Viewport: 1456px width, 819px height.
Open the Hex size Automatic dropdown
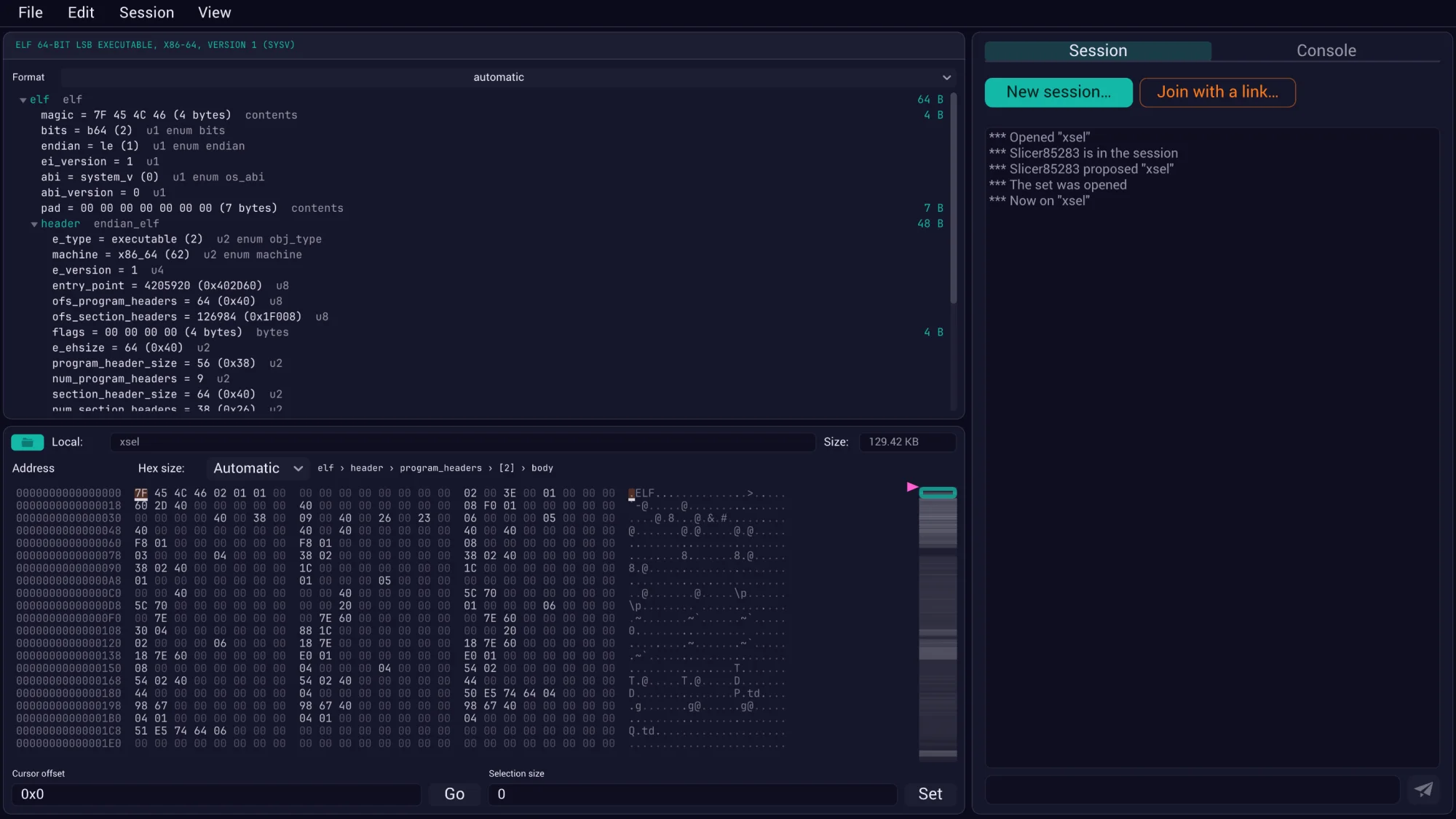click(x=257, y=468)
